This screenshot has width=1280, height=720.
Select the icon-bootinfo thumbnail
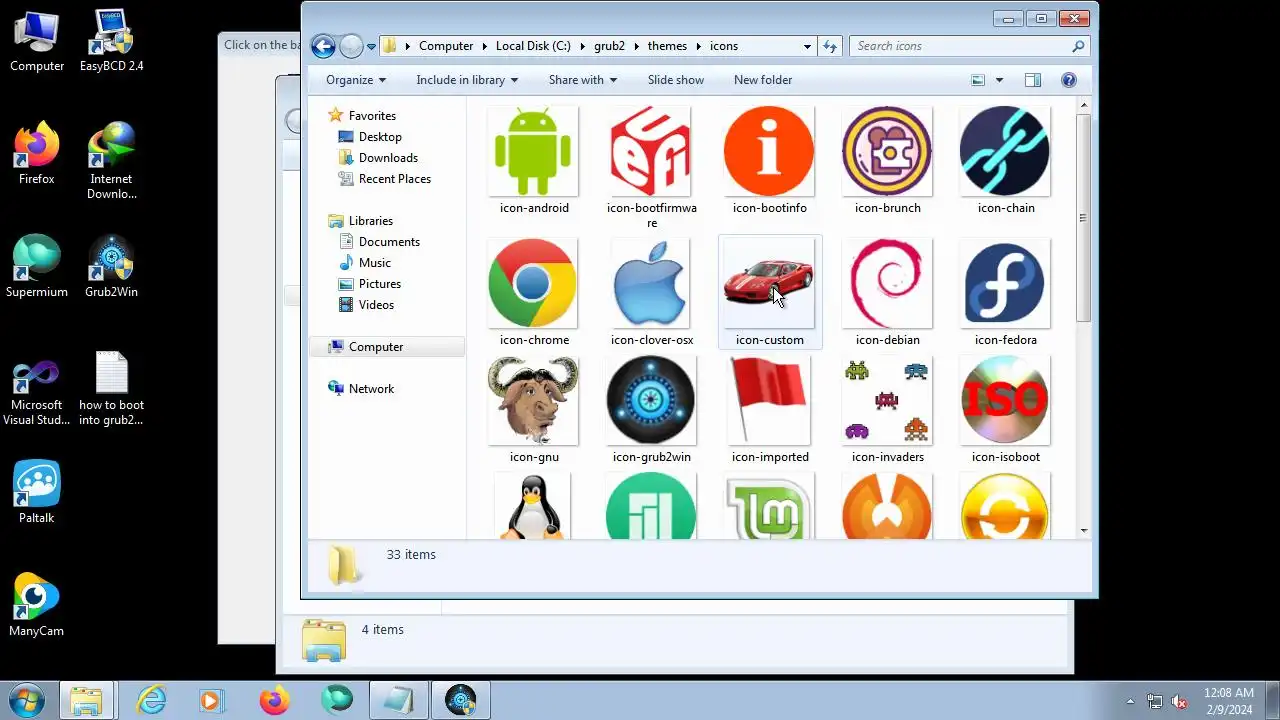[769, 152]
